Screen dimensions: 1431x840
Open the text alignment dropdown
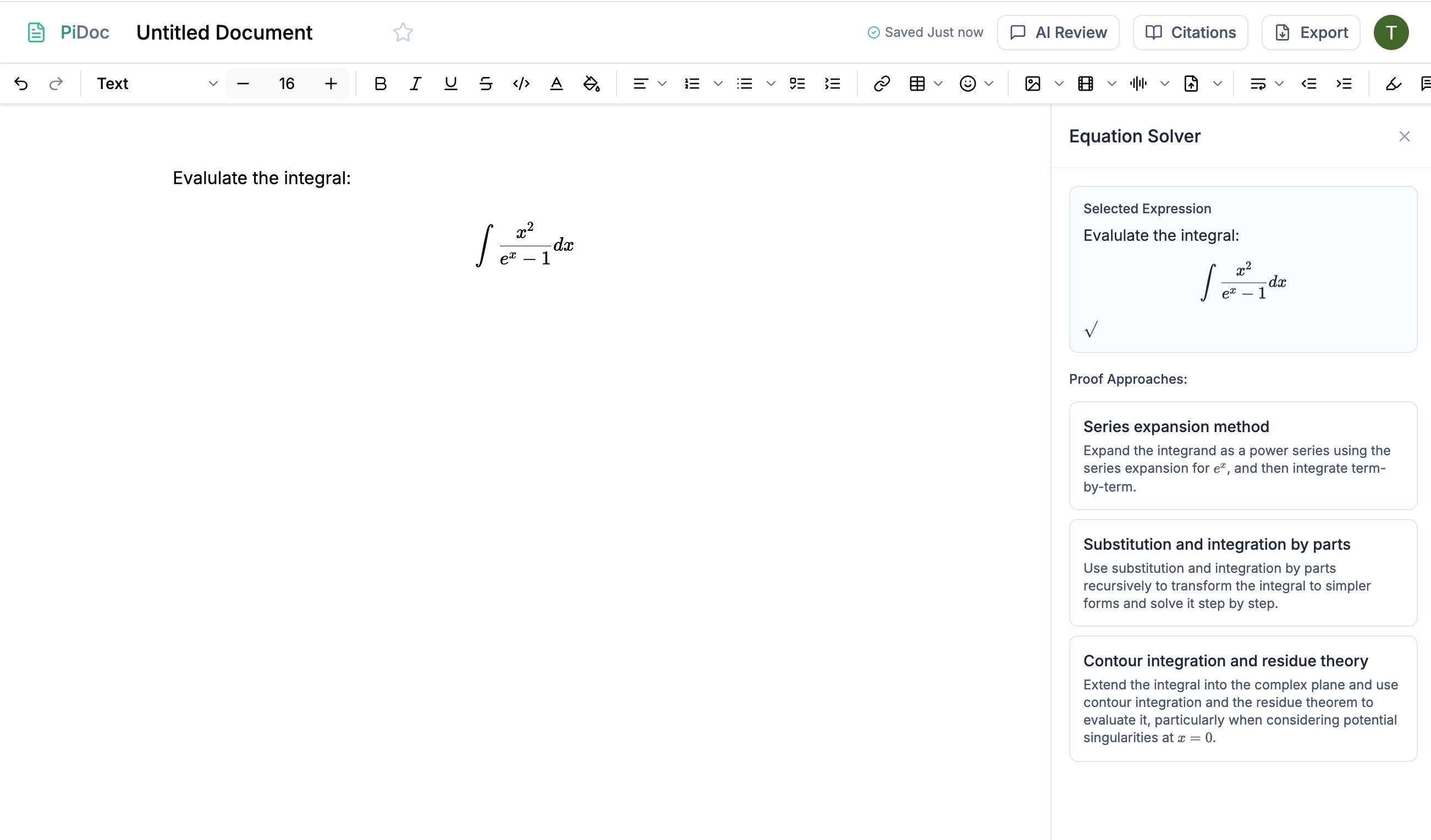point(661,84)
